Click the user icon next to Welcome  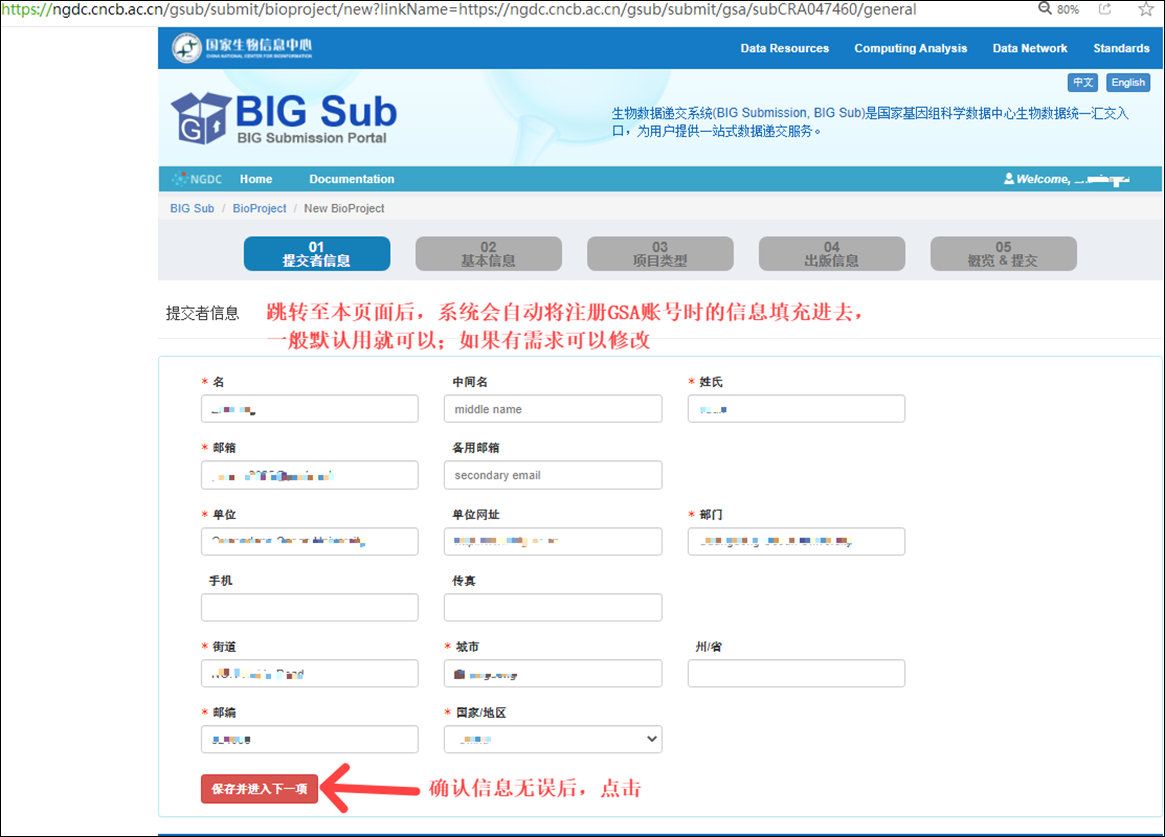point(1010,178)
